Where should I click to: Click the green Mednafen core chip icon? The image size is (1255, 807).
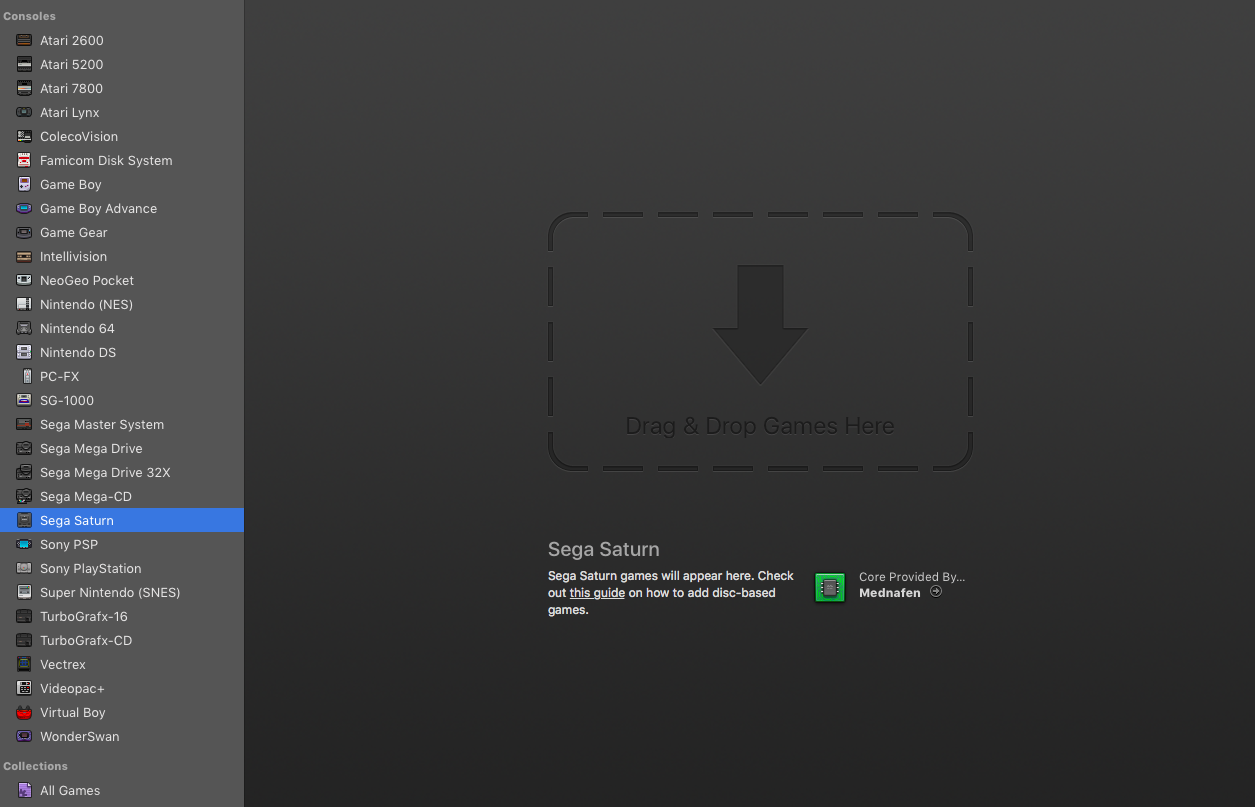[829, 587]
